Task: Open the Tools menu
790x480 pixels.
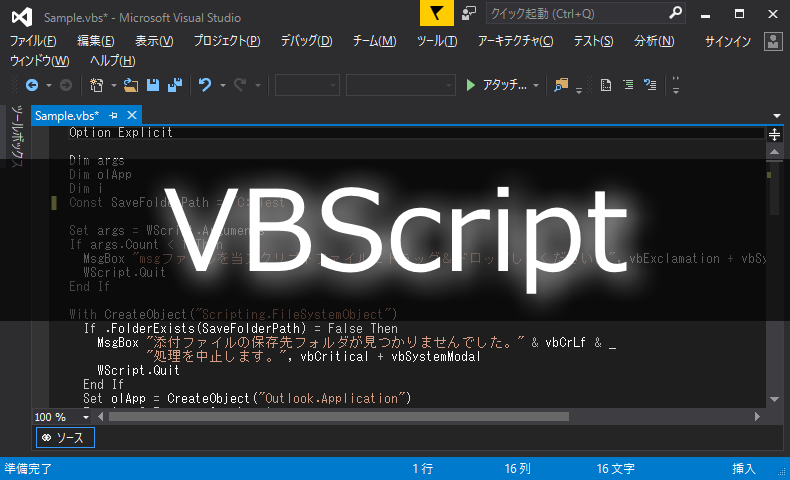Action: pos(437,41)
